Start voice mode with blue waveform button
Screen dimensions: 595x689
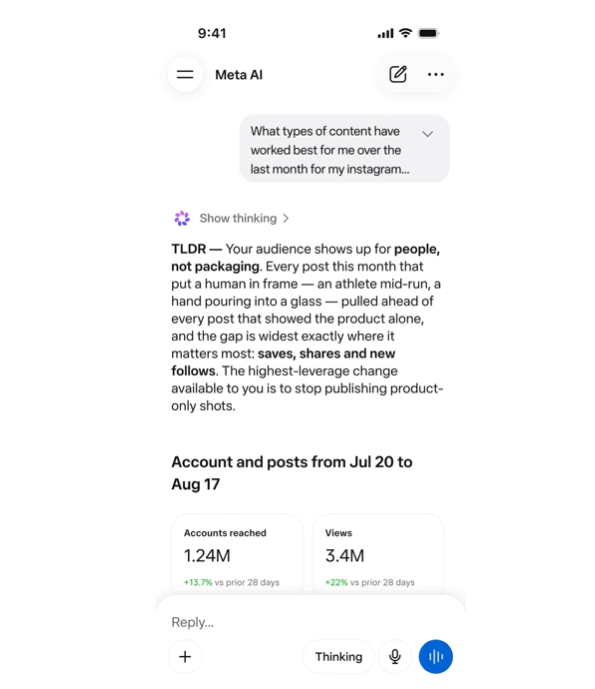point(435,656)
